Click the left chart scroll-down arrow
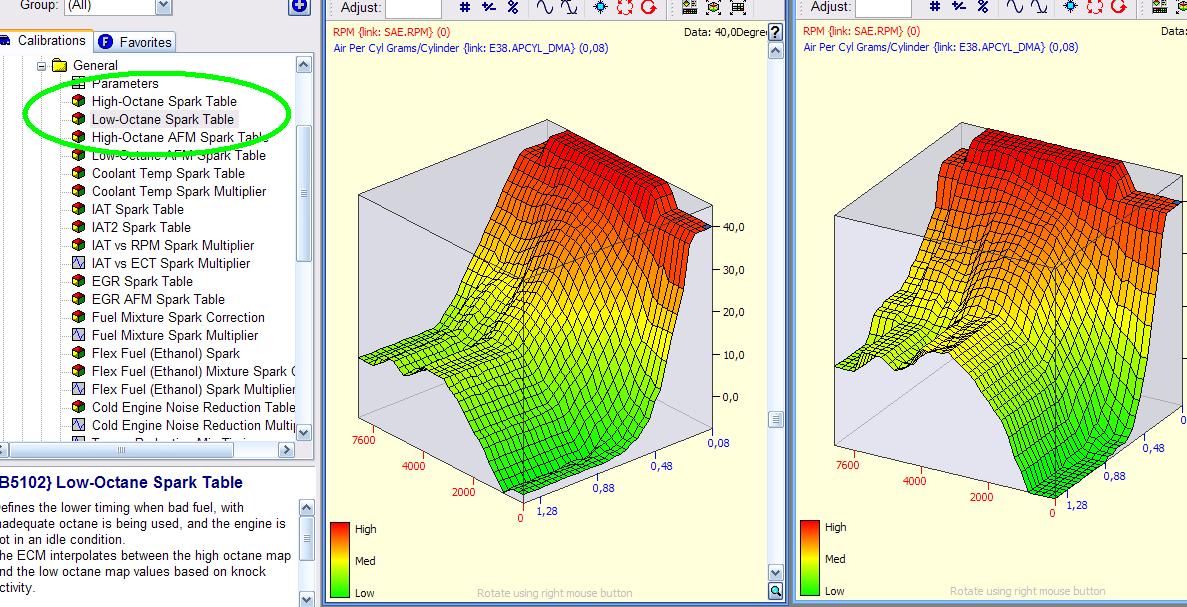This screenshot has width=1187, height=607. point(775,573)
